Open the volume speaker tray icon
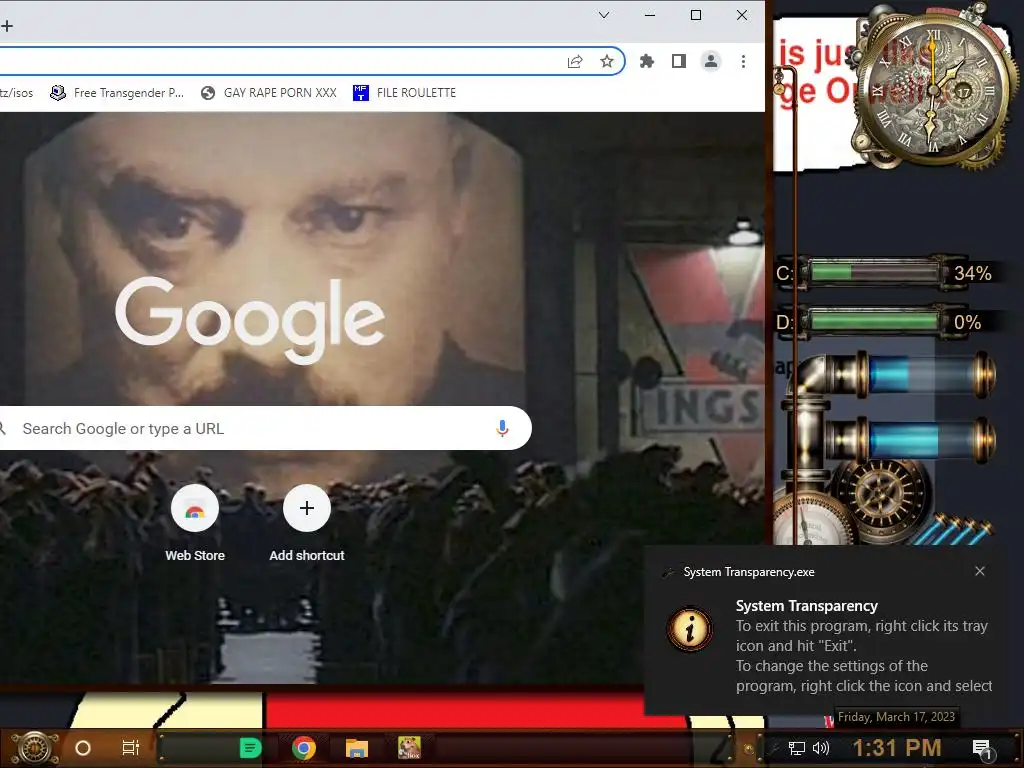Viewport: 1024px width, 768px height. pos(821,748)
